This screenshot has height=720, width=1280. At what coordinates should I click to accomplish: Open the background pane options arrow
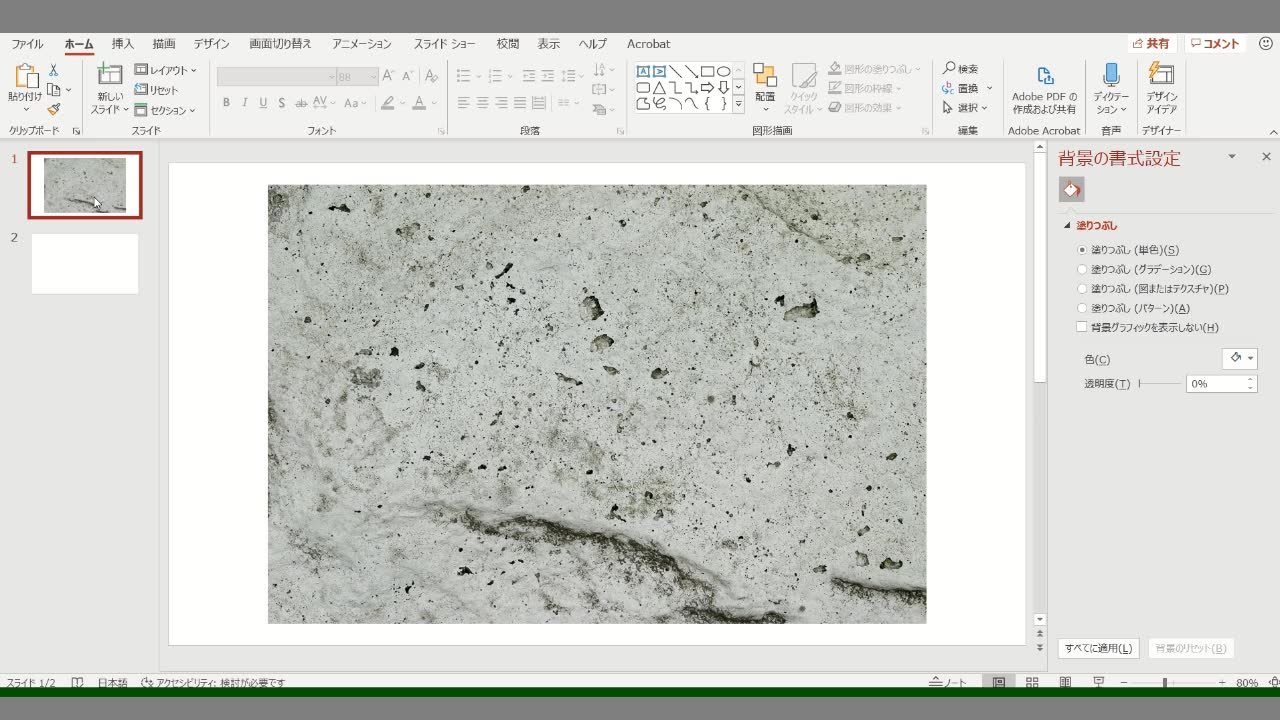tap(1232, 157)
